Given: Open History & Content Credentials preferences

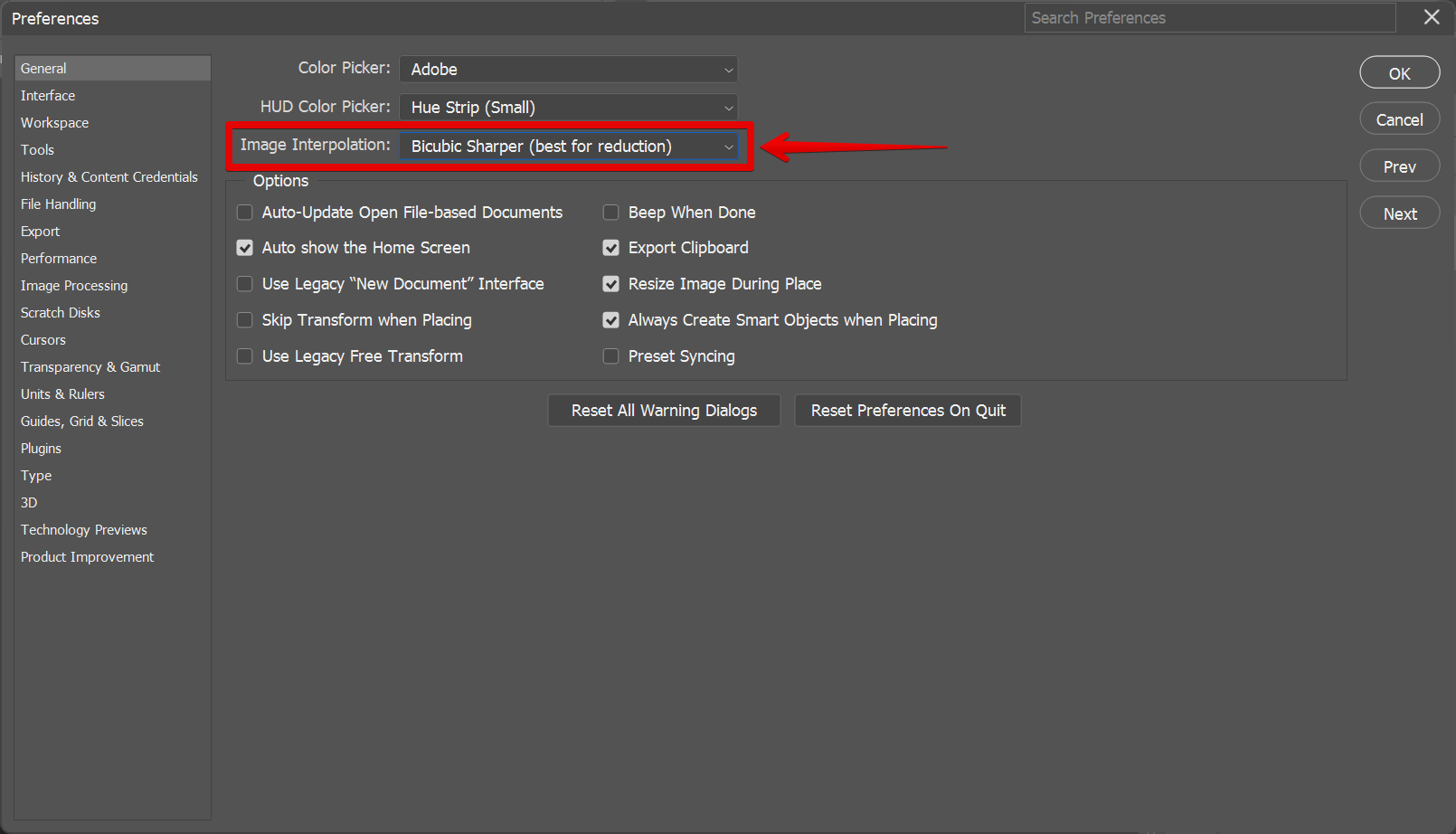Looking at the screenshot, I should [x=109, y=176].
